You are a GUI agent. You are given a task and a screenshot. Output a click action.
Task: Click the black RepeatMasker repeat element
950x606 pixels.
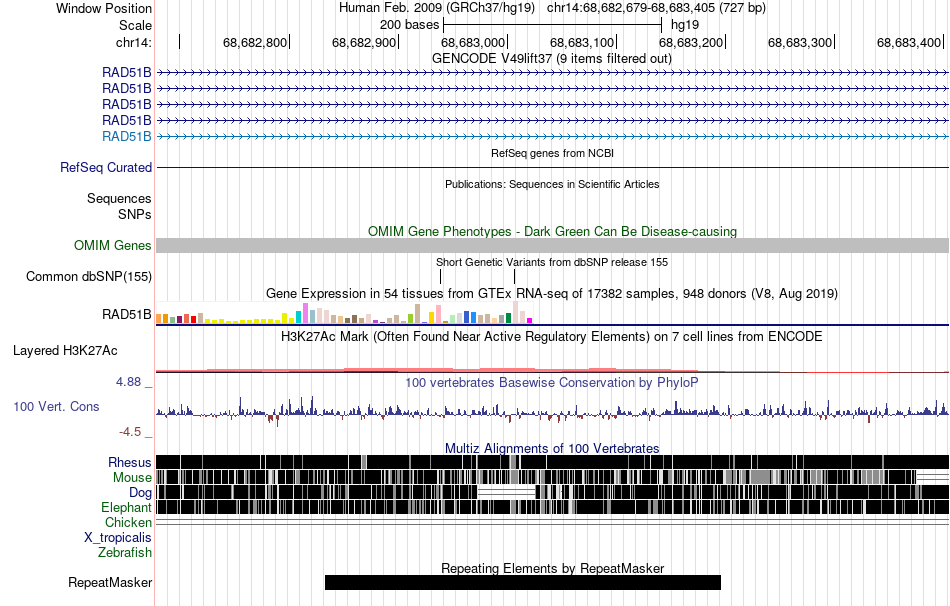tap(523, 582)
